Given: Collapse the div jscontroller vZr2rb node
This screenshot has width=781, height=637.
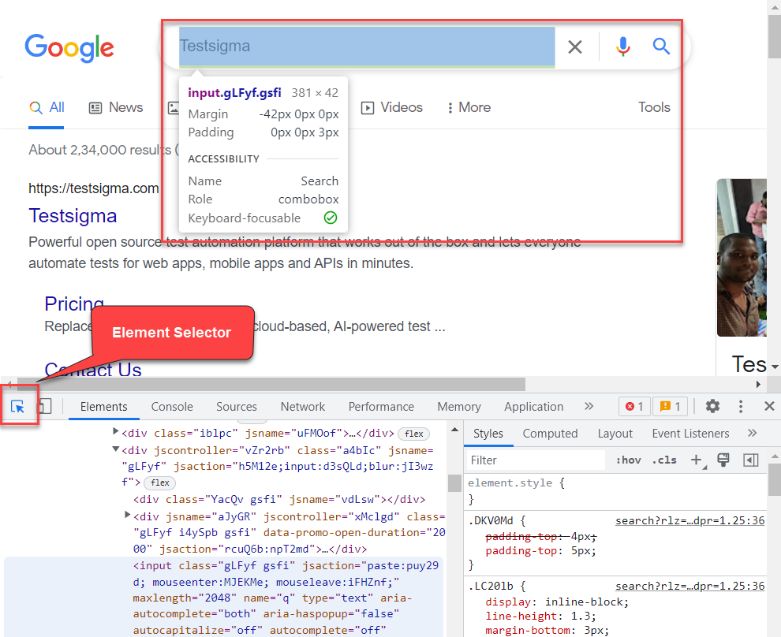Looking at the screenshot, I should 116,449.
